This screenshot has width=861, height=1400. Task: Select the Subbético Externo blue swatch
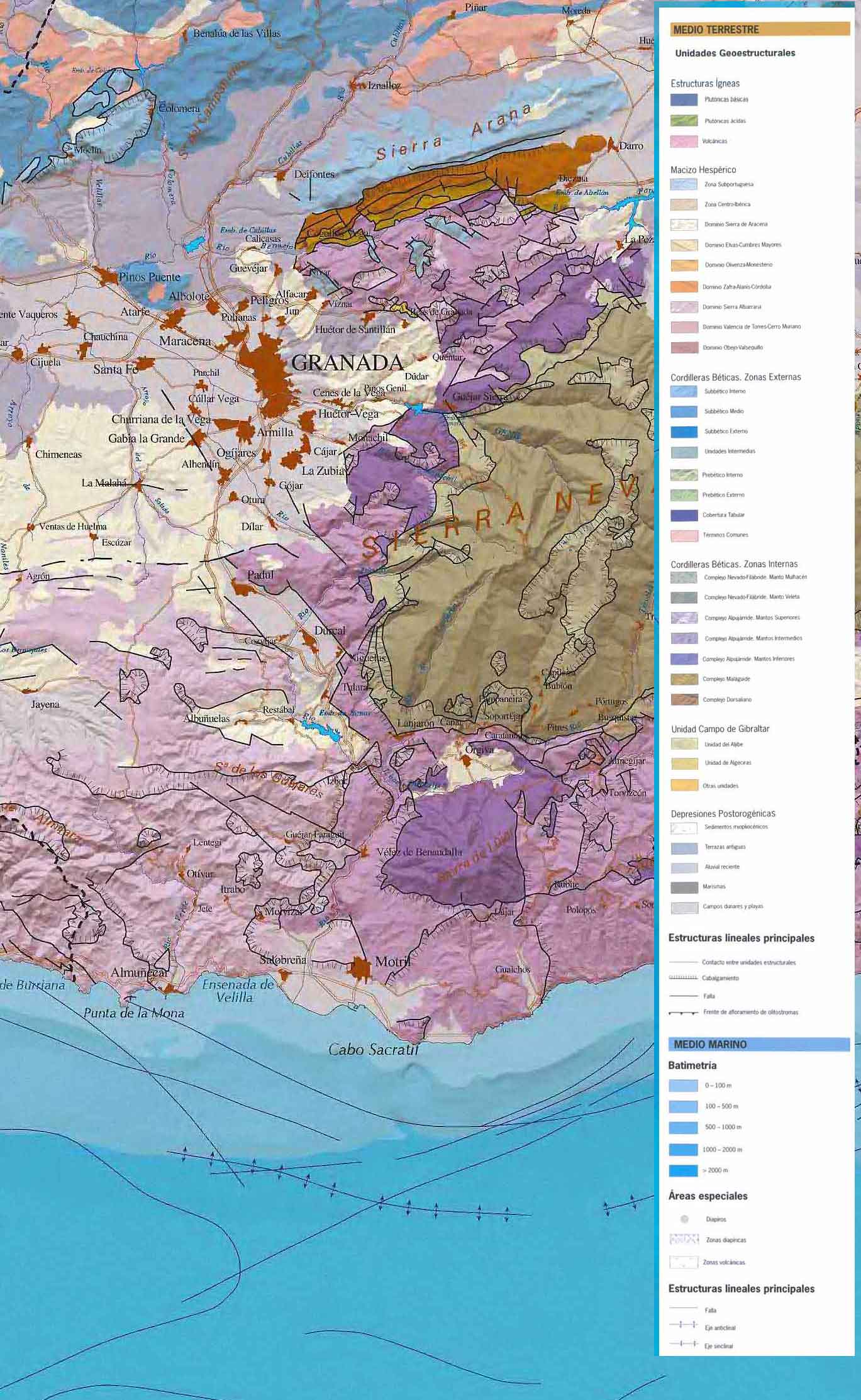(684, 431)
